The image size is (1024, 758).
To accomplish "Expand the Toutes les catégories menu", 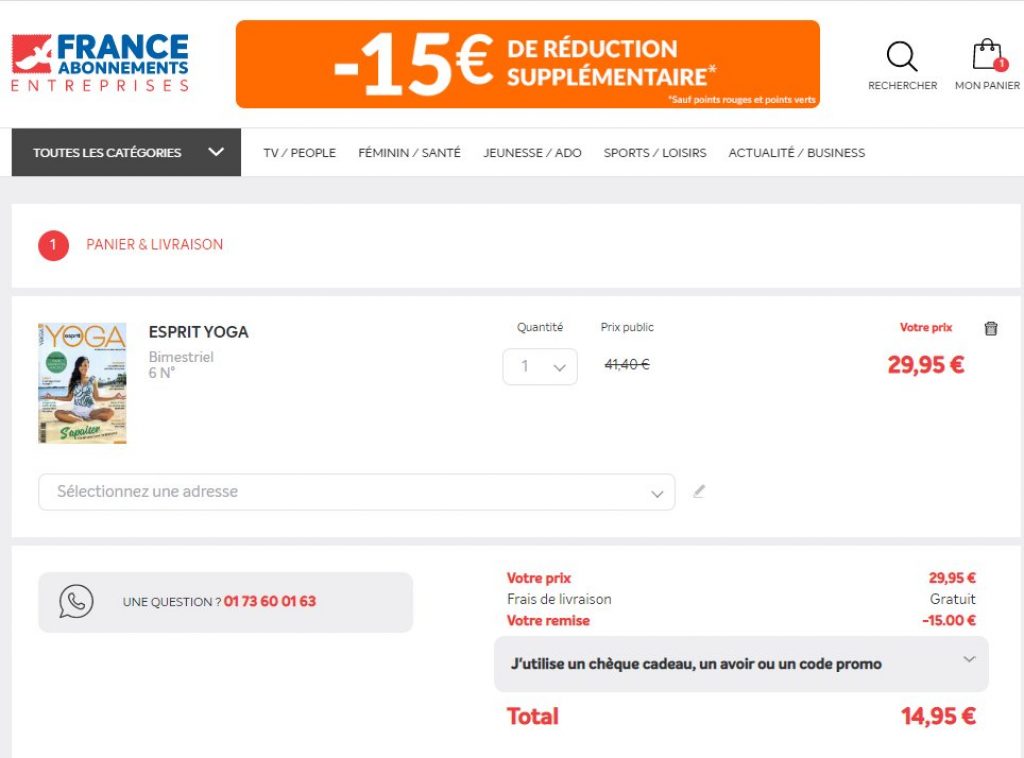I will pos(126,153).
